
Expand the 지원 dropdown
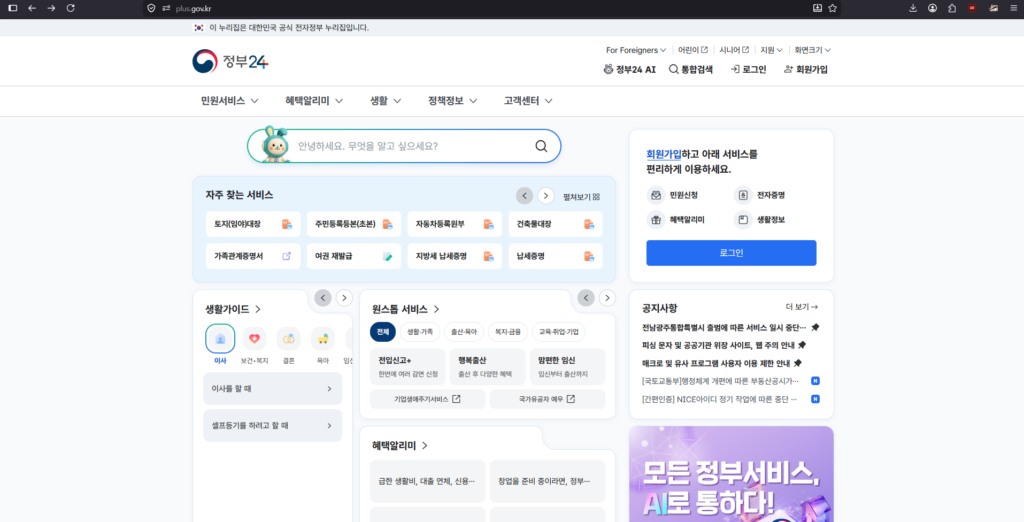coord(771,50)
